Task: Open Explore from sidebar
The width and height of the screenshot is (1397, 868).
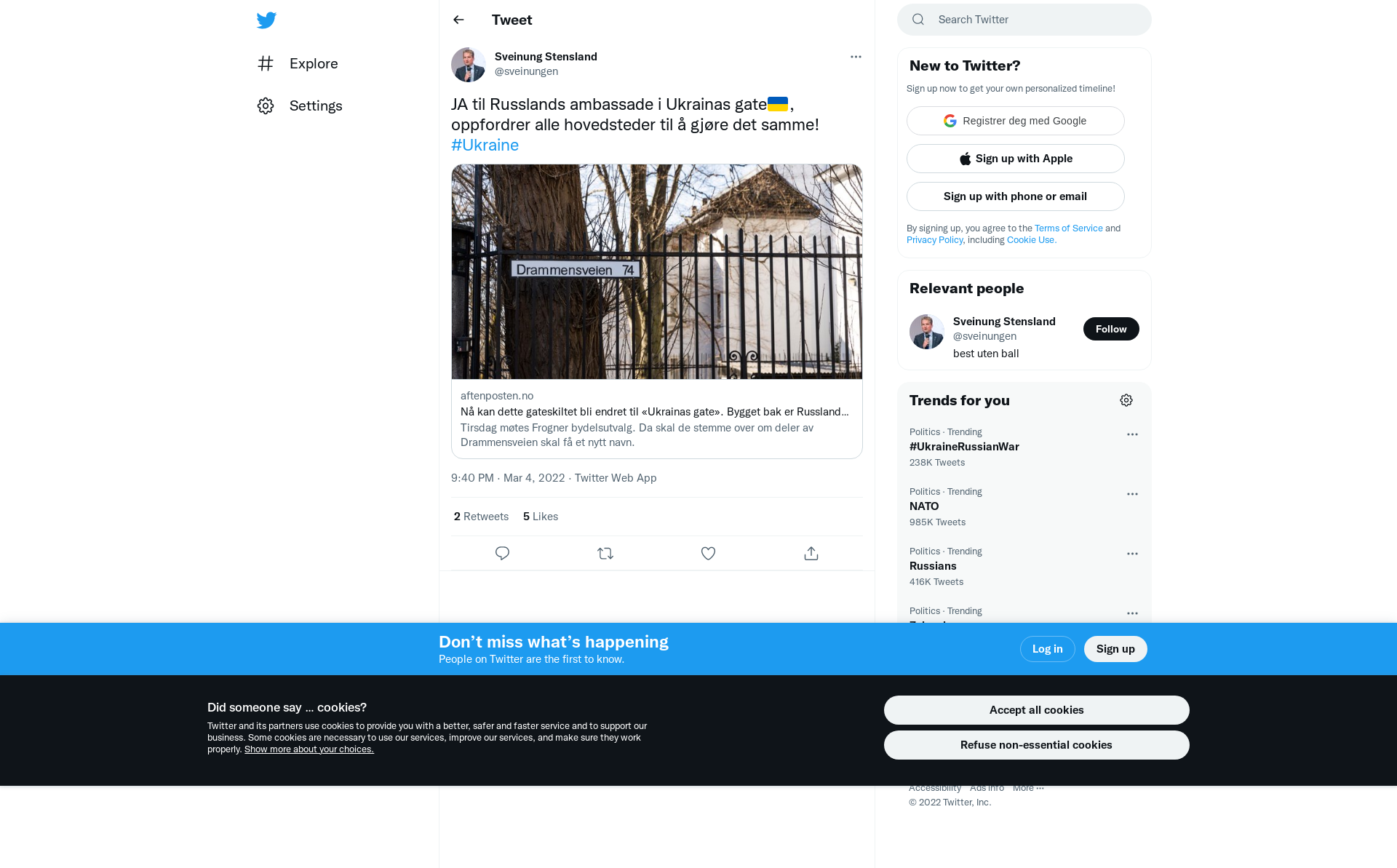Action: (x=298, y=63)
